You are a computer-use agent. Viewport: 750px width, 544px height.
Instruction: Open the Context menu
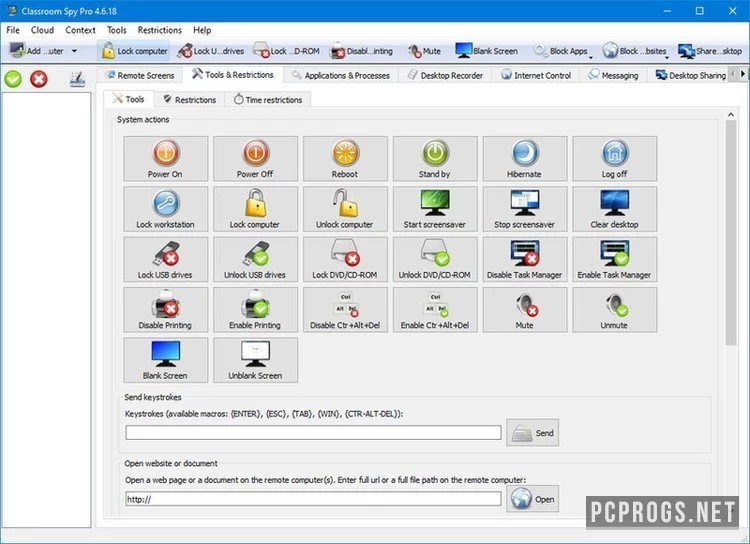point(80,30)
